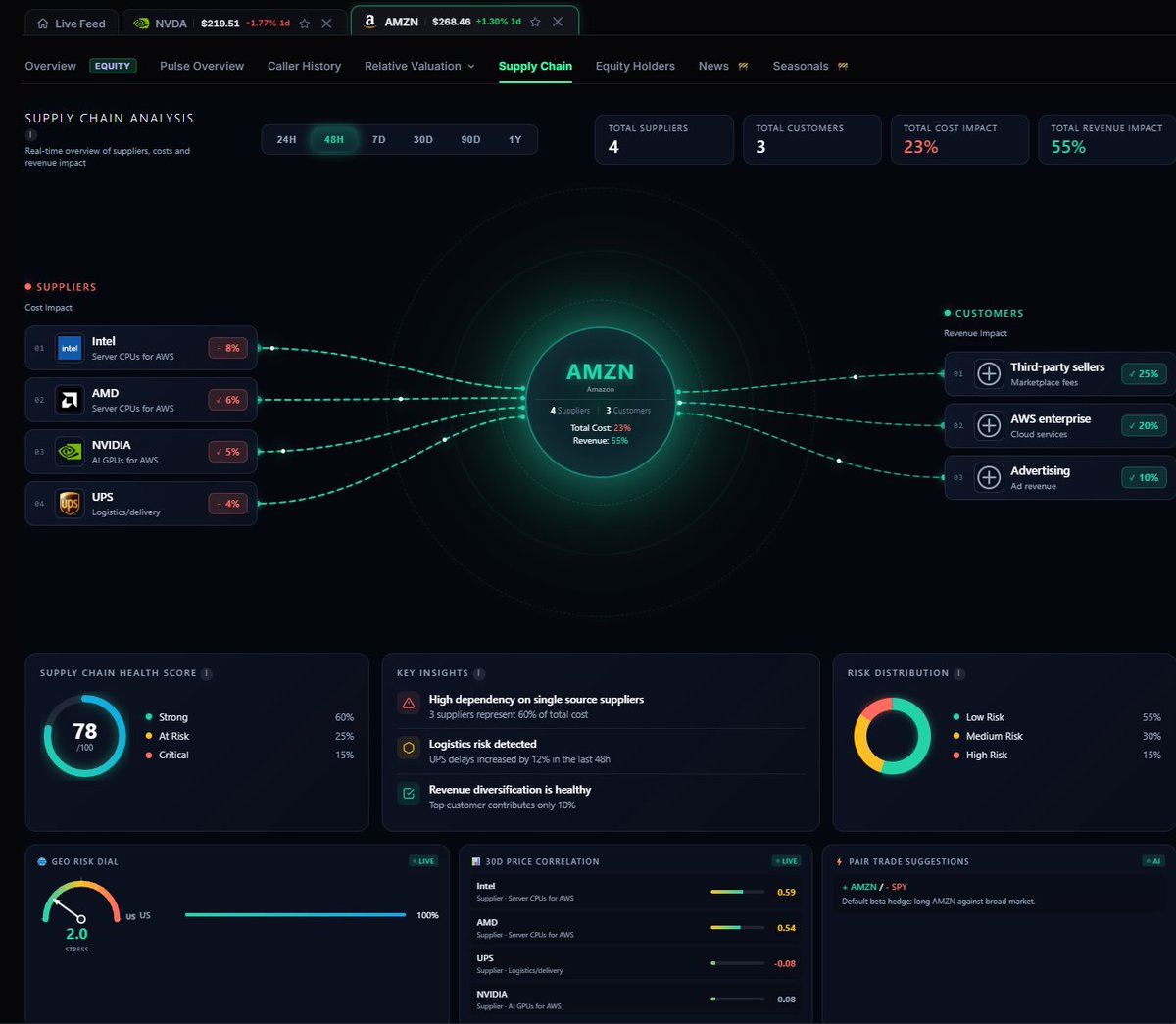Favorite AMZN with the star icon

[x=535, y=22]
